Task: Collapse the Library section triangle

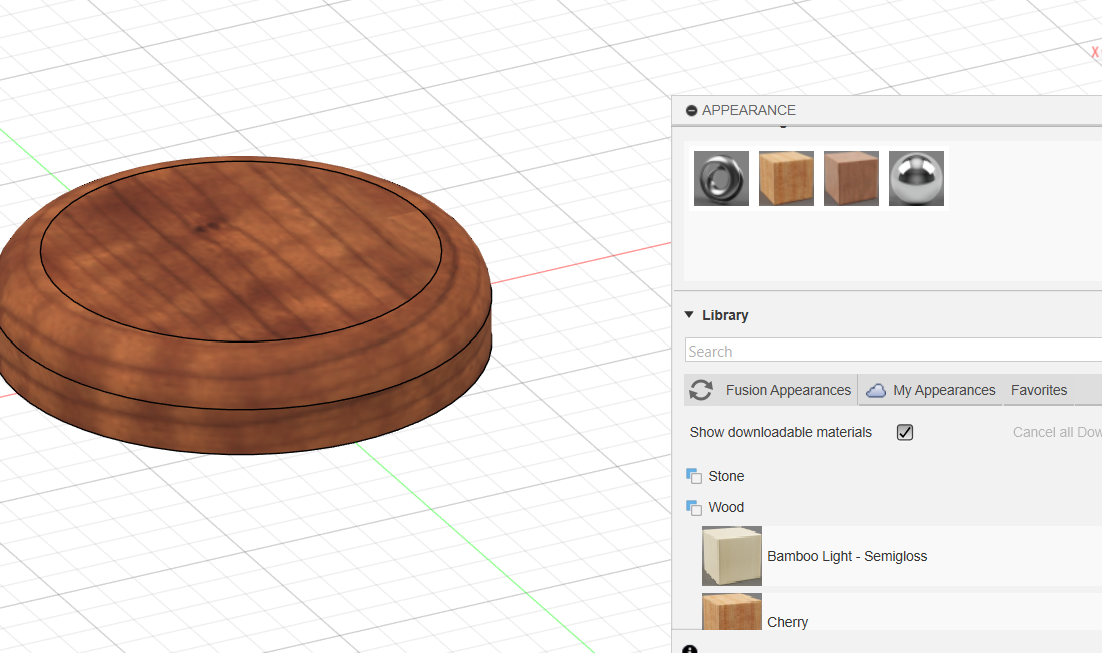Action: click(x=689, y=315)
